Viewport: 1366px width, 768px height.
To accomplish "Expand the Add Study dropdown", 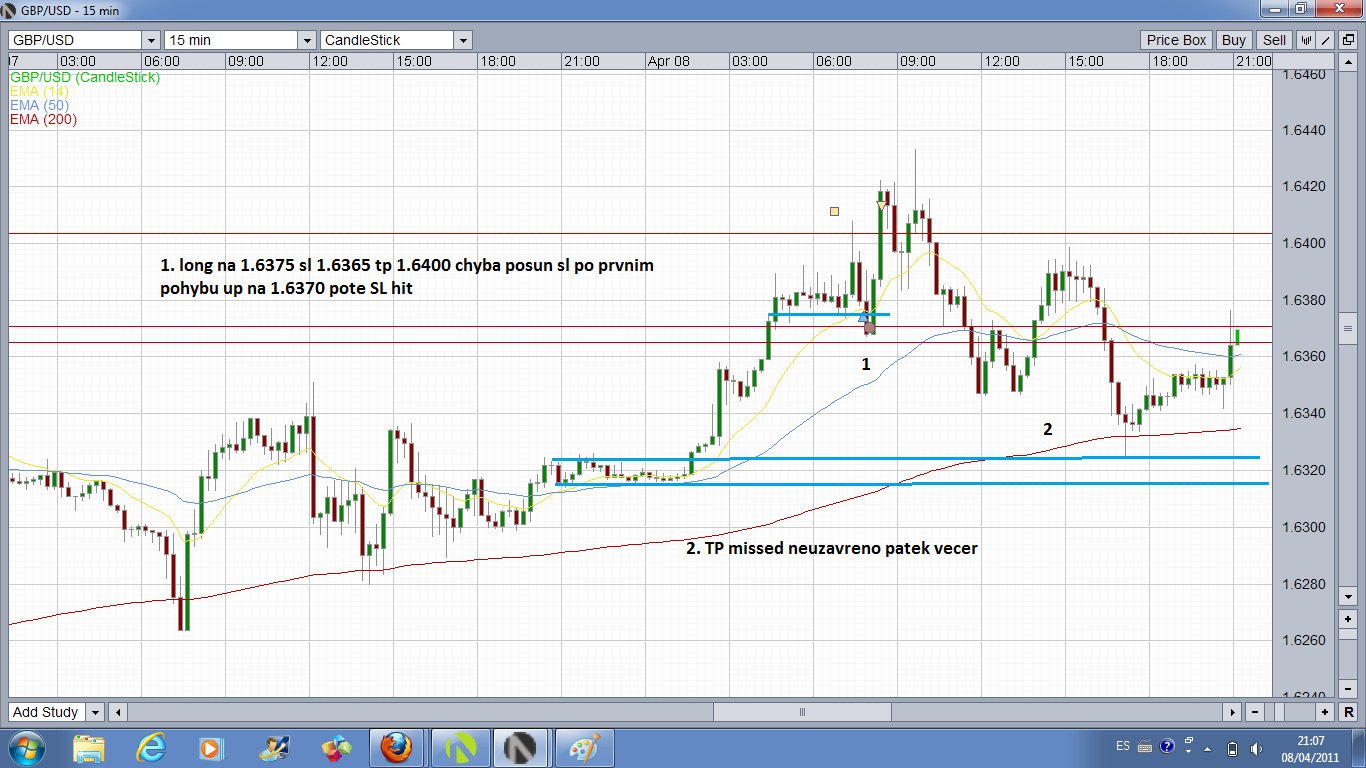I will click(x=95, y=712).
